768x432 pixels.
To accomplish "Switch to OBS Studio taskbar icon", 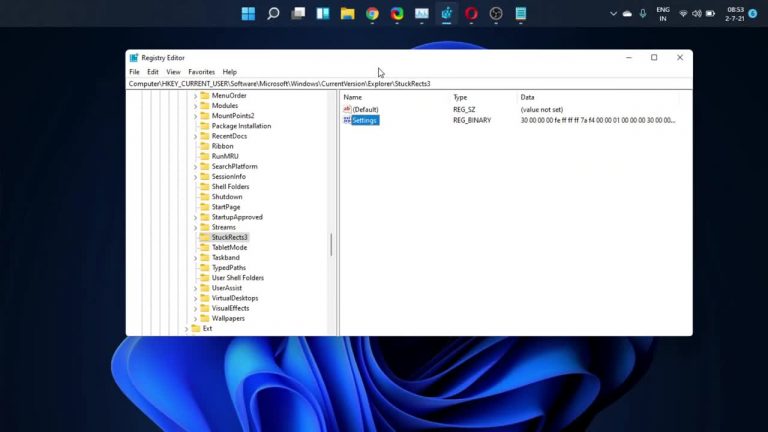I will [x=496, y=14].
